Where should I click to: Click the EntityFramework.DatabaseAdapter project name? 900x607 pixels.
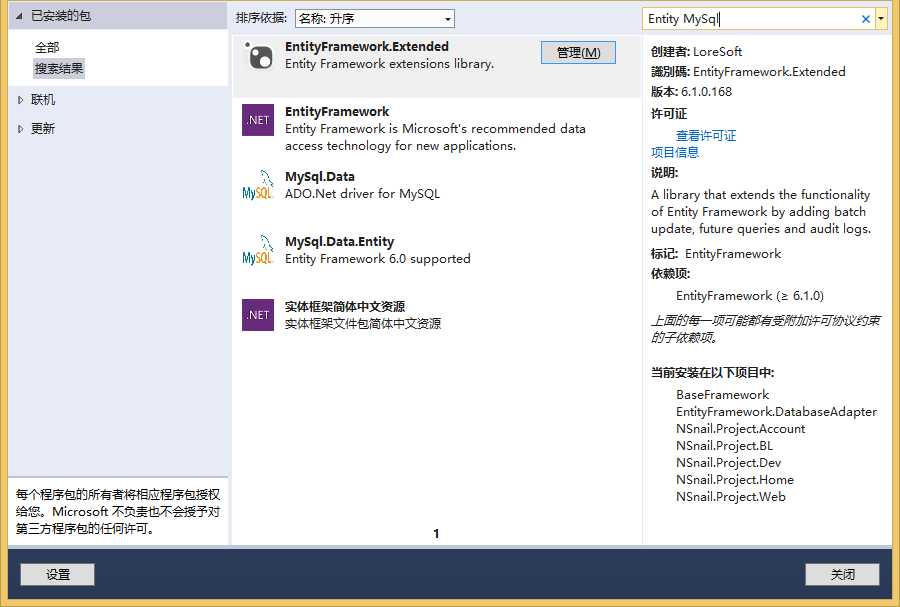click(776, 412)
